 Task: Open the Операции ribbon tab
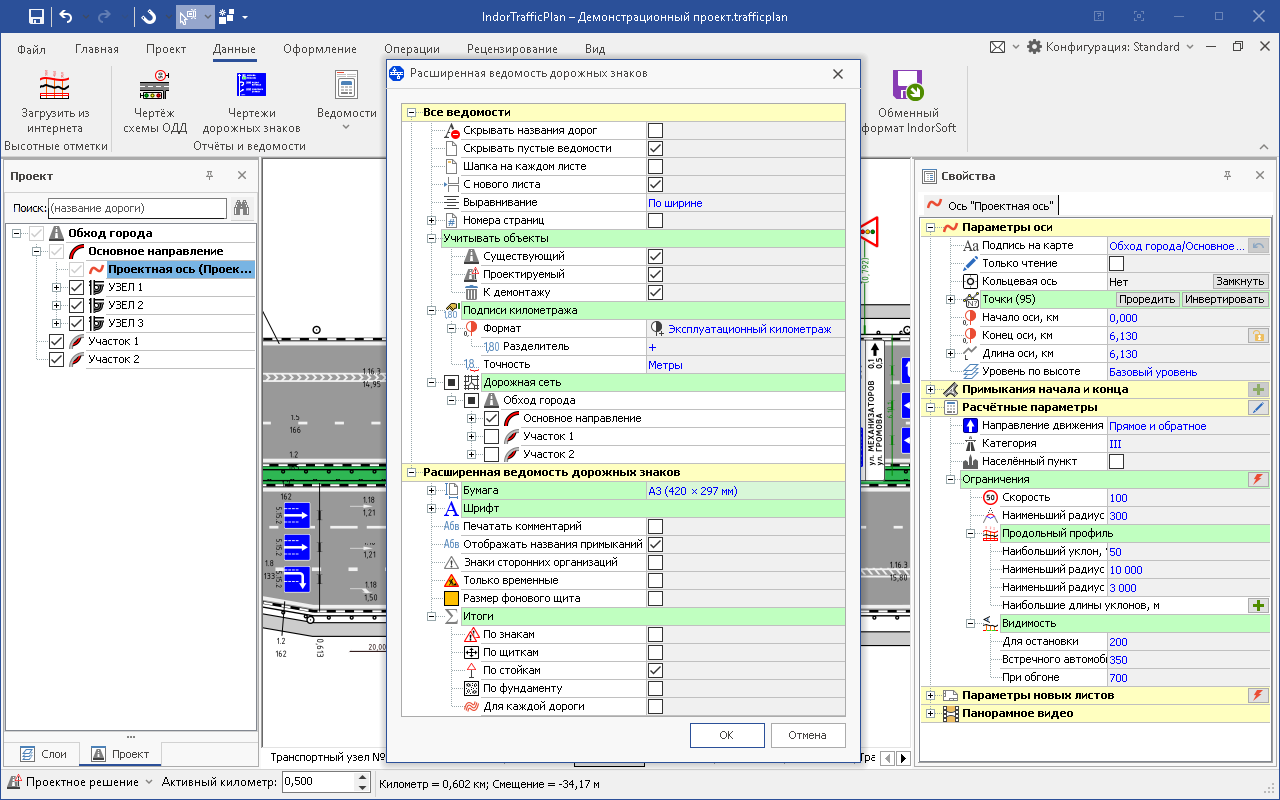411,49
